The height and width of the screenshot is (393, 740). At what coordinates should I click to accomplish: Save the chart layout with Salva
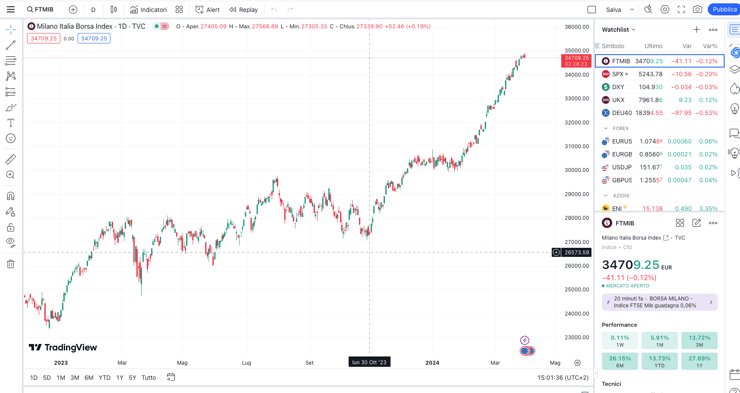pos(614,9)
